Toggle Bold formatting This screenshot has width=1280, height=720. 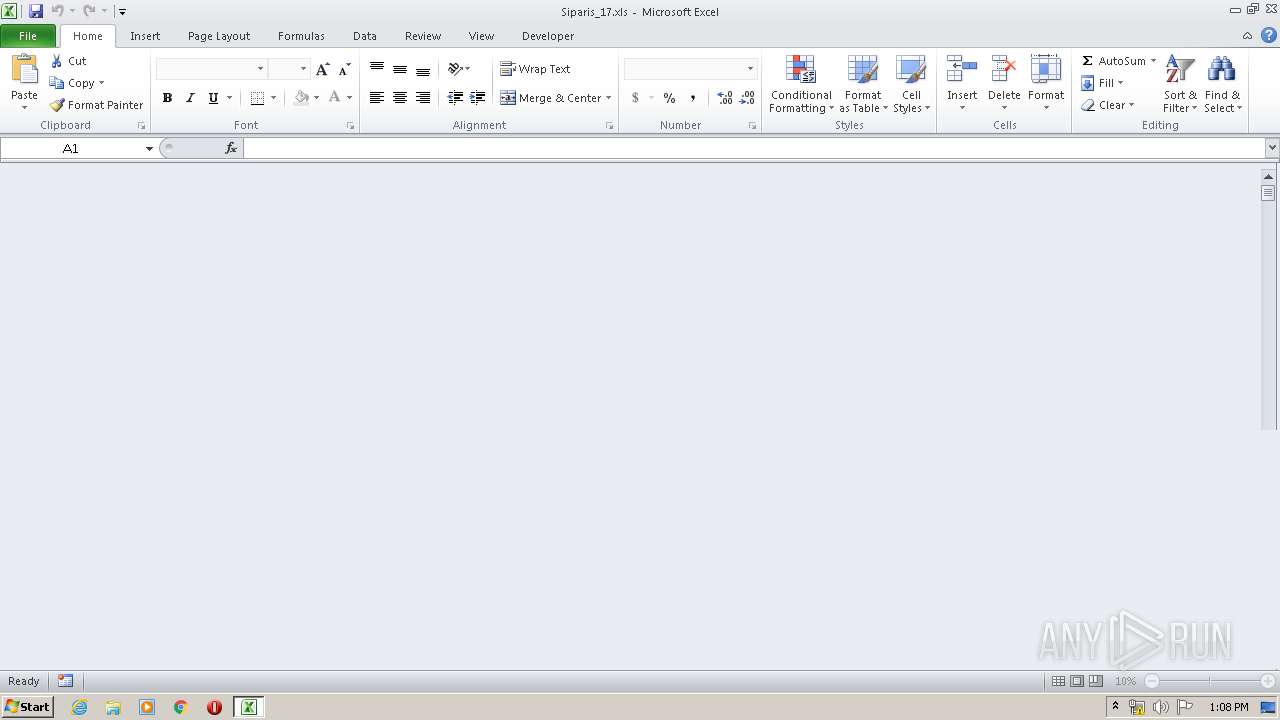[x=167, y=98]
